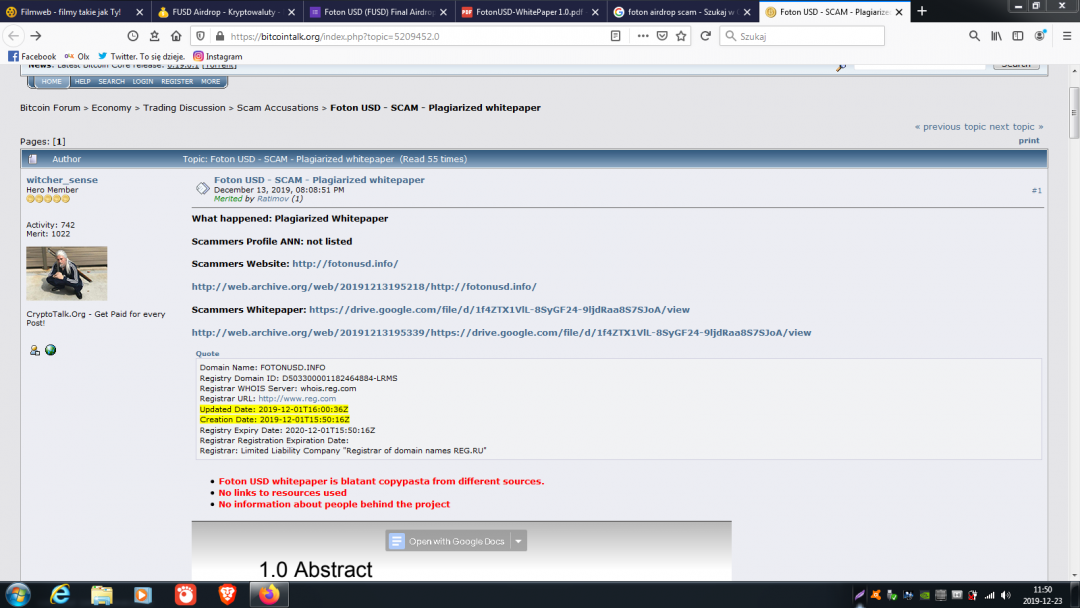The height and width of the screenshot is (608, 1080).
Task: Open the NVIDIA icon in system tray
Action: [925, 596]
